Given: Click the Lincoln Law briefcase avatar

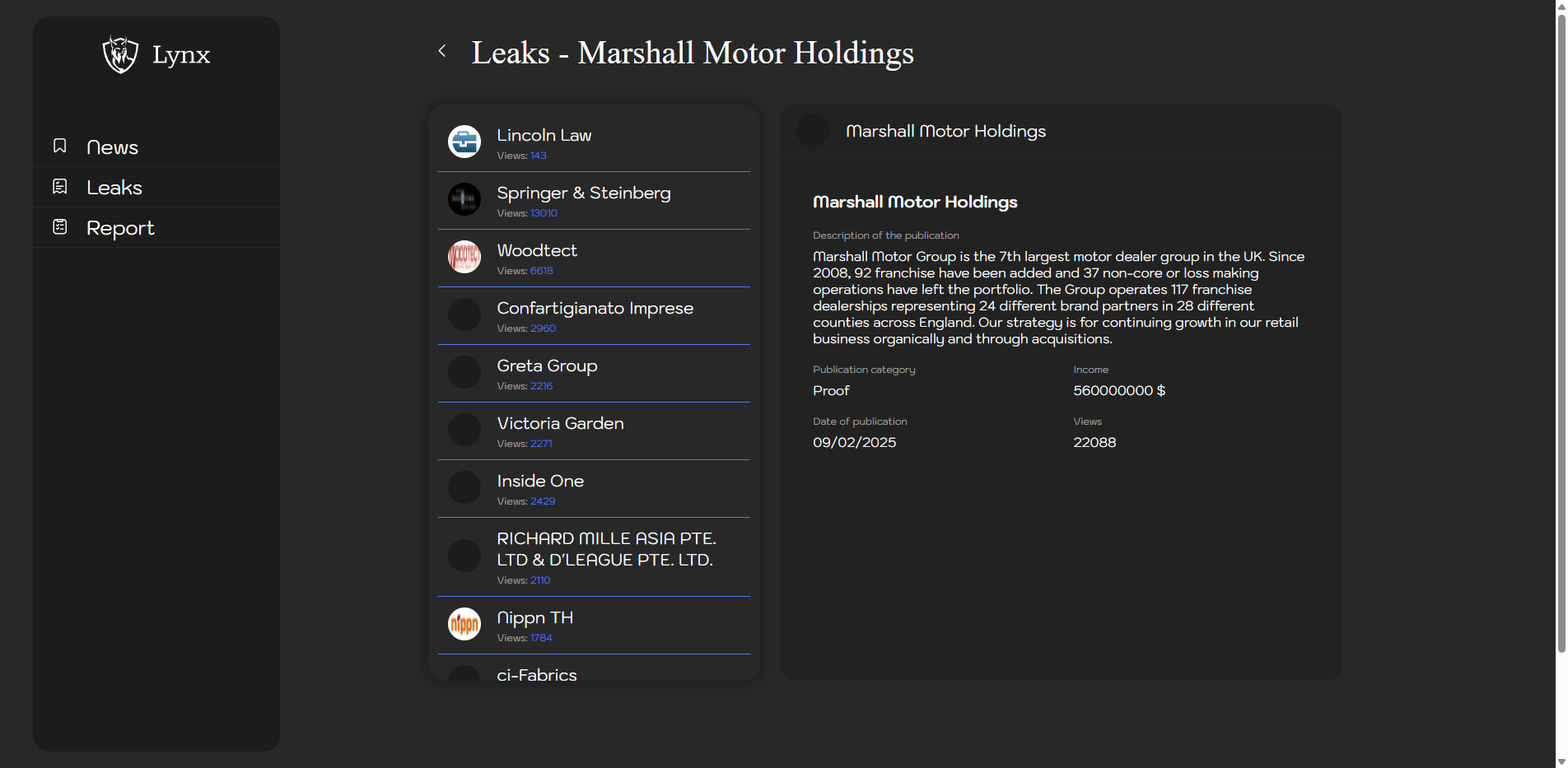Looking at the screenshot, I should point(464,142).
